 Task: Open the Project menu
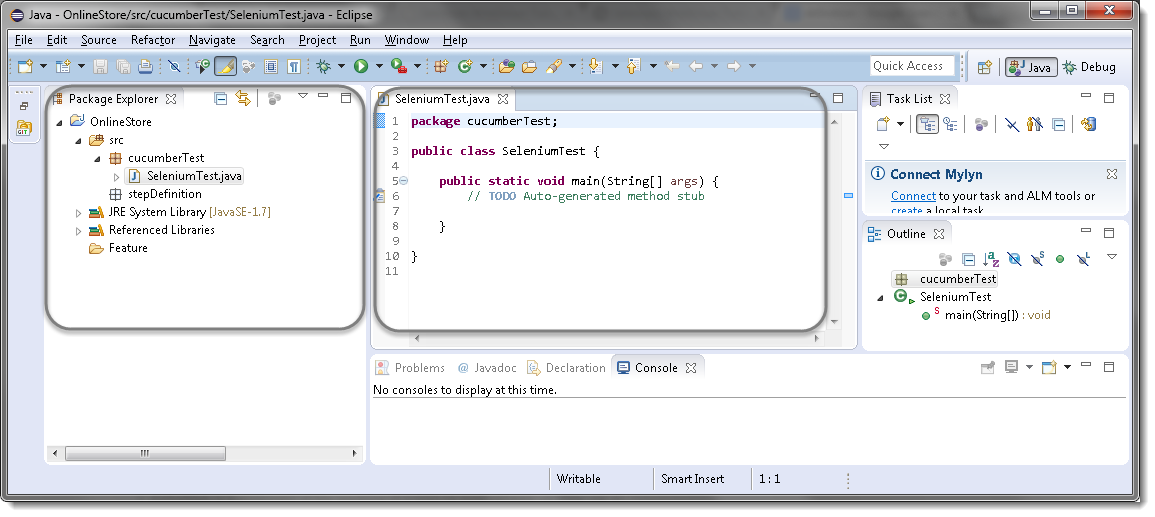point(317,40)
